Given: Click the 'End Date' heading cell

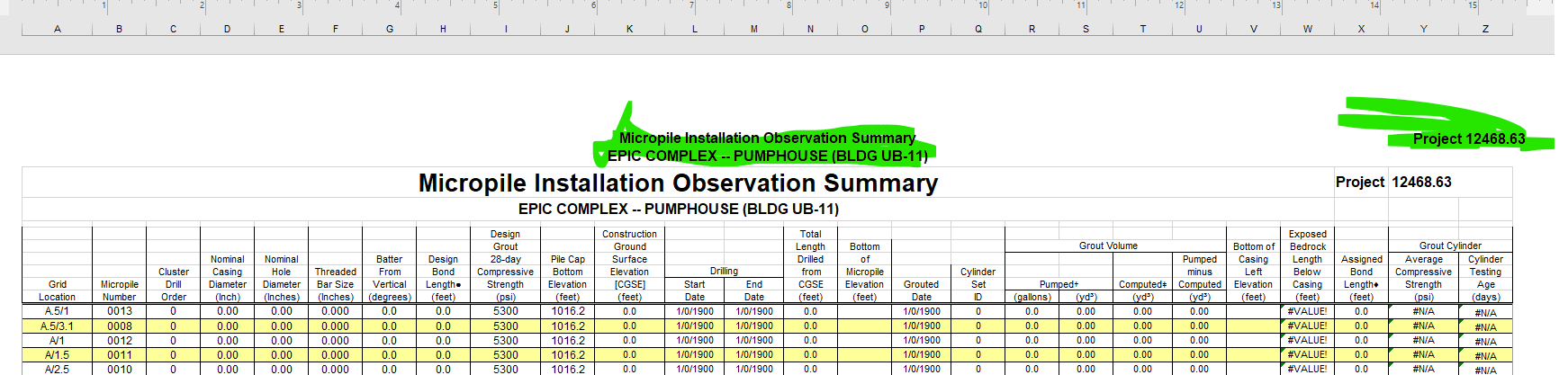Looking at the screenshot, I should coord(753,290).
